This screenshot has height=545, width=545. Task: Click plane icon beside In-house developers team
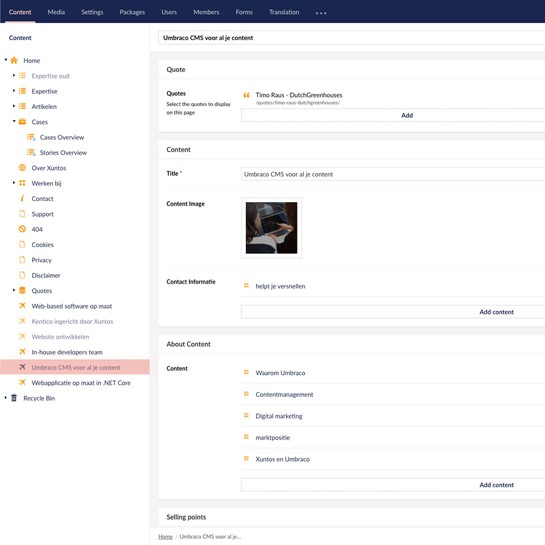point(22,352)
